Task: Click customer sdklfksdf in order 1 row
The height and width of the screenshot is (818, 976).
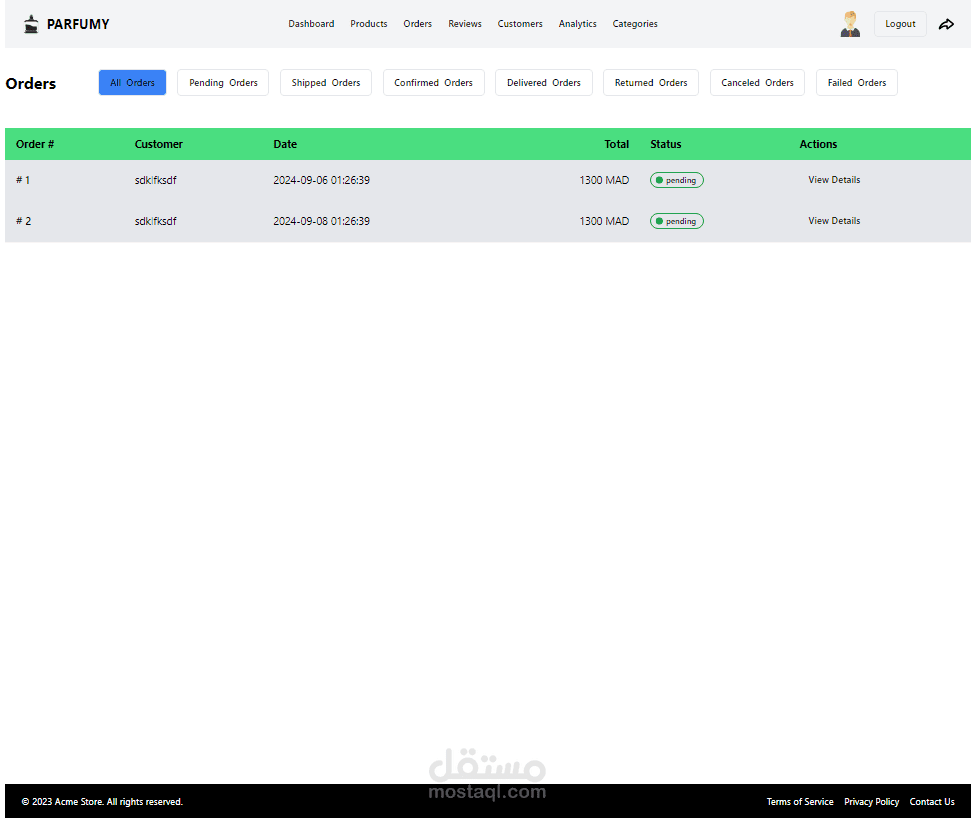Action: [x=156, y=180]
